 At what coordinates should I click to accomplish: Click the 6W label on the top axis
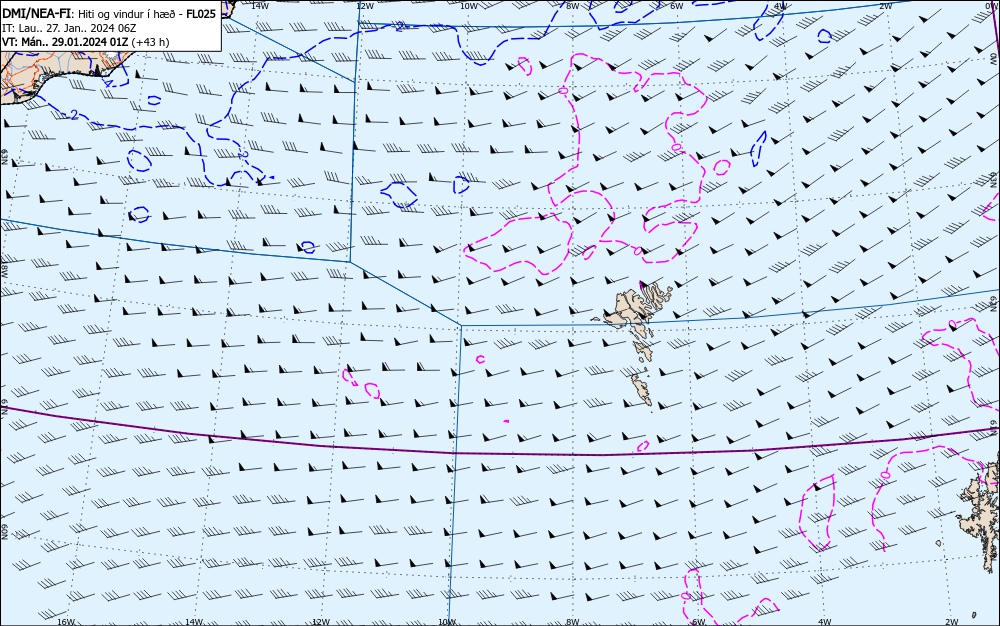pos(677,6)
